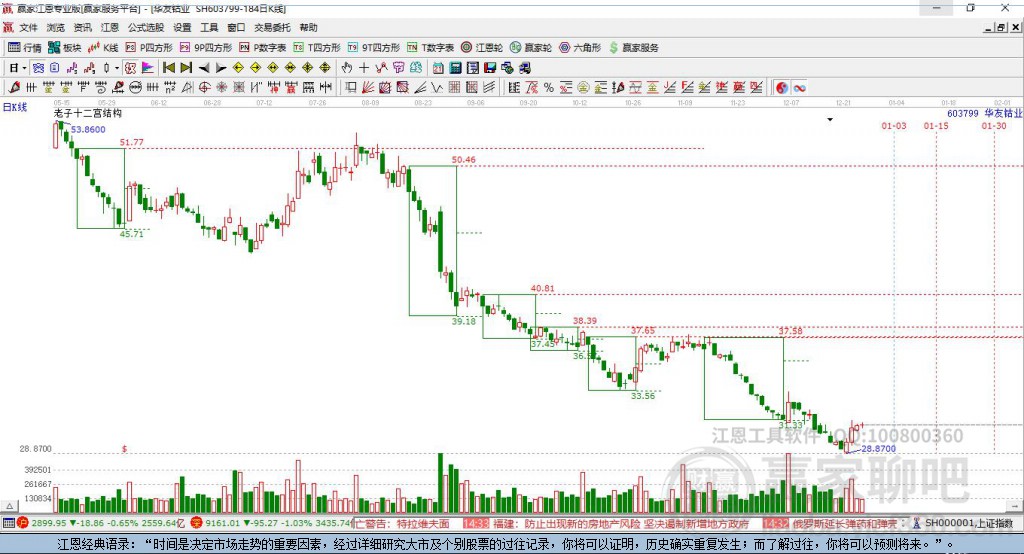1024x554 pixels.
Task: Click the 深 index badge in status bar
Action: pyautogui.click(x=196, y=523)
